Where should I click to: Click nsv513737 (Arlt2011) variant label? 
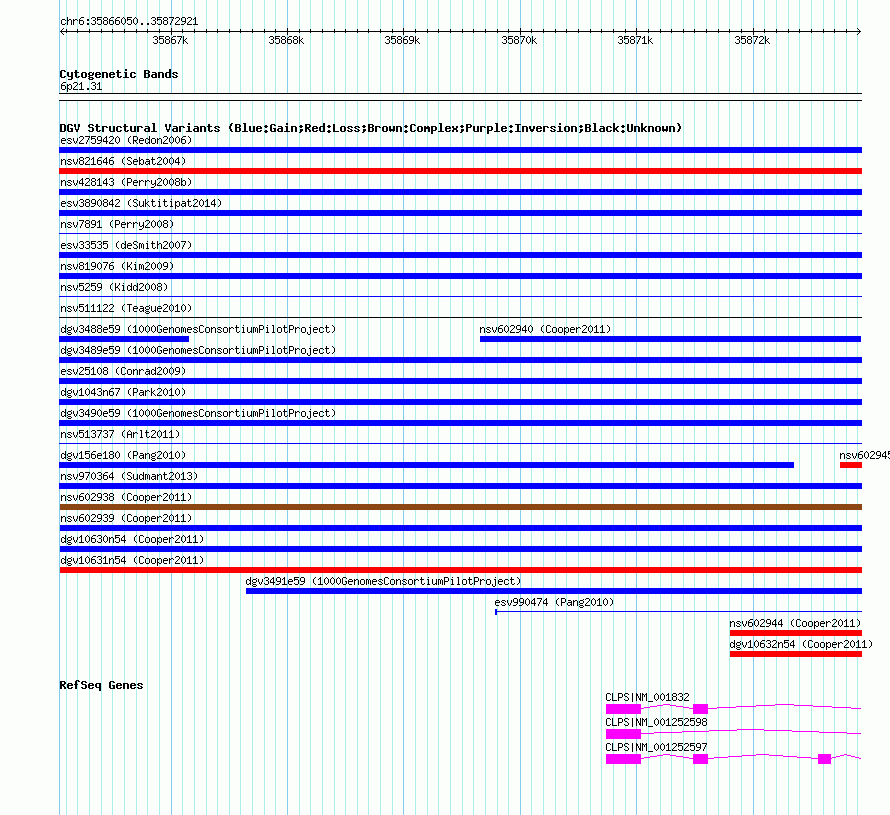[120, 434]
